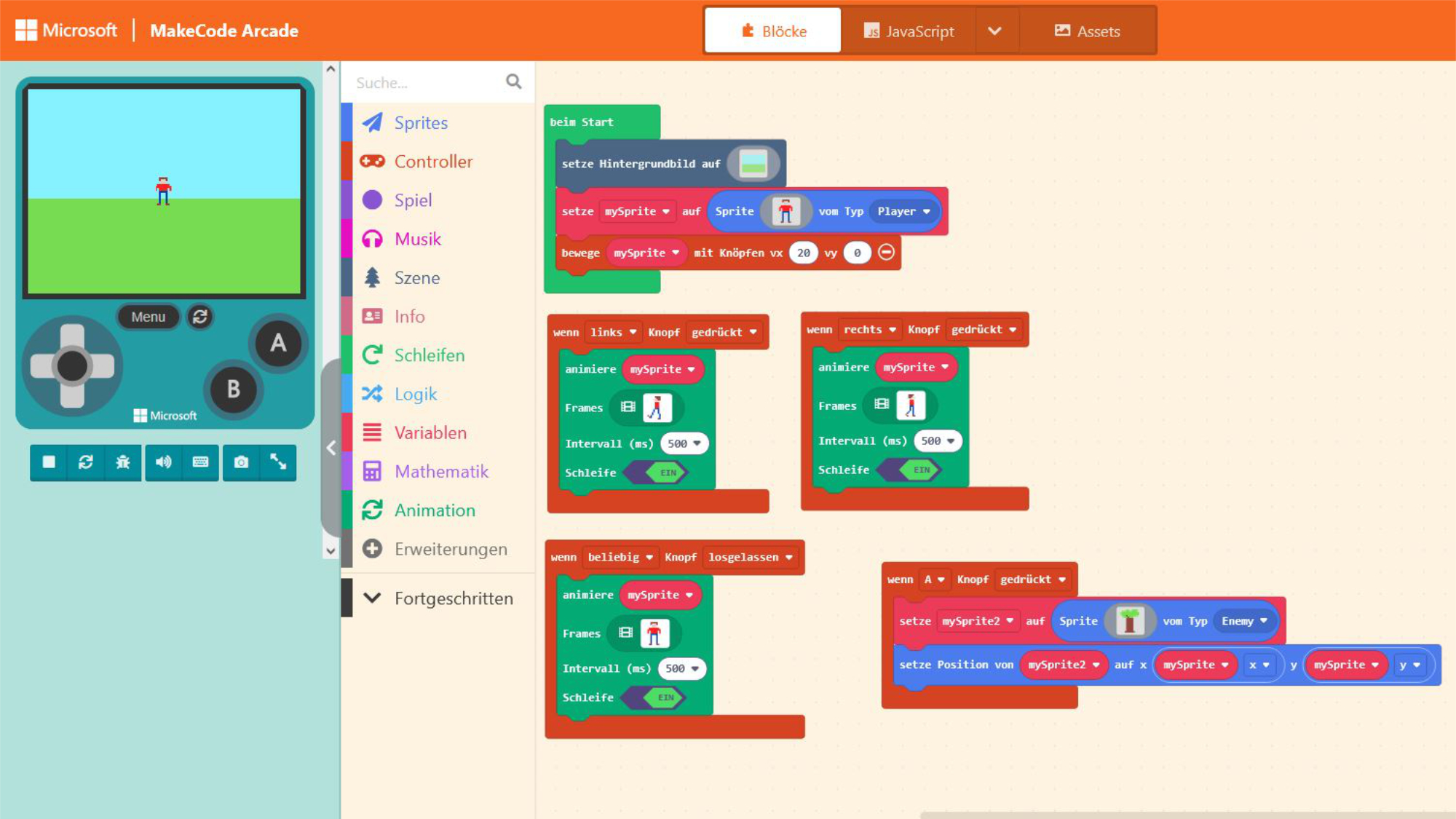Open the Logik category
This screenshot has width=1456, height=819.
[x=438, y=394]
